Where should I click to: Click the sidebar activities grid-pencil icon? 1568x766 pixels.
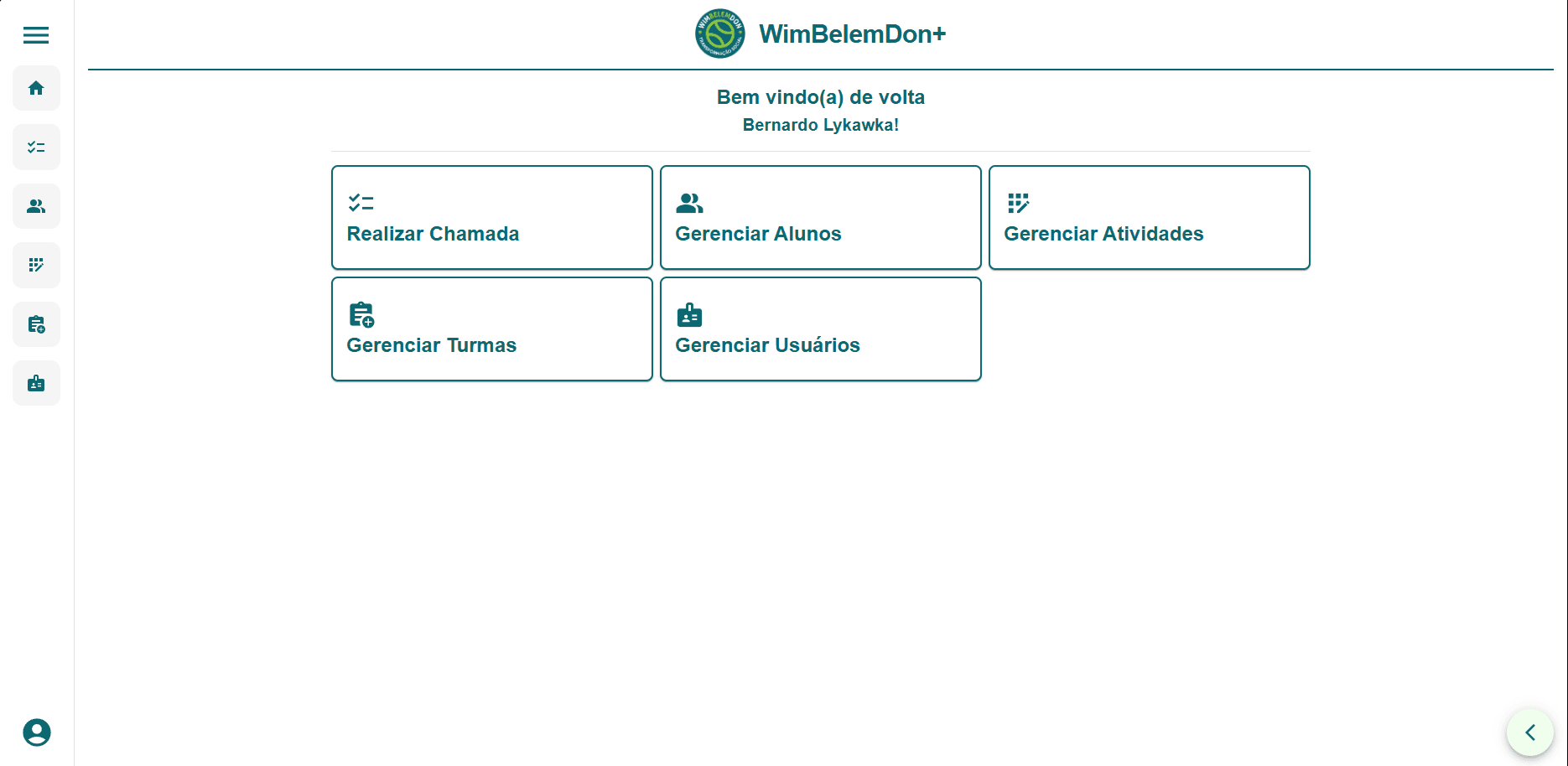(36, 266)
